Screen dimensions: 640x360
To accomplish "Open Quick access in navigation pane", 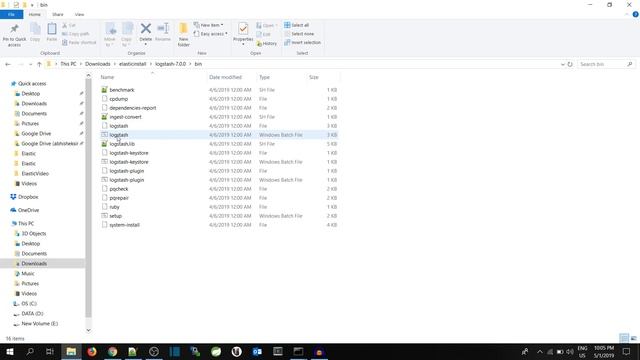I will click(x=32, y=84).
